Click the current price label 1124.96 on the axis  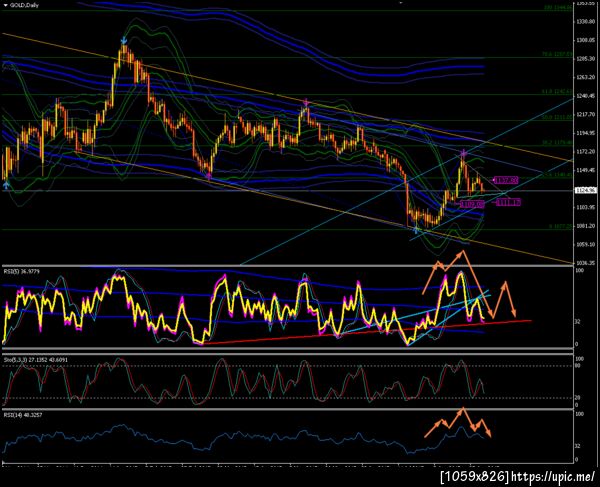[585, 190]
